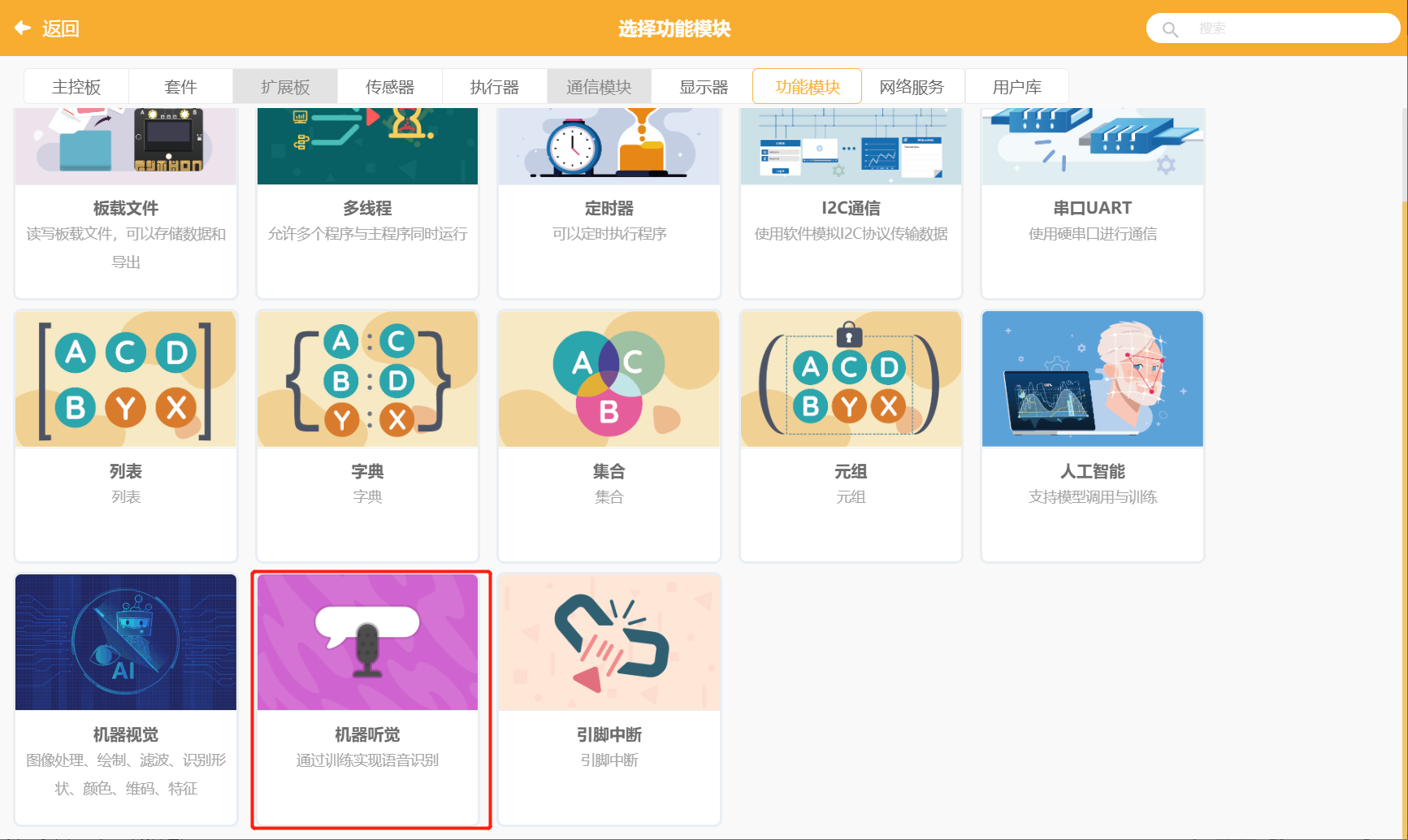Click description 通过训练实现语音识别
The height and width of the screenshot is (840, 1408).
(367, 760)
